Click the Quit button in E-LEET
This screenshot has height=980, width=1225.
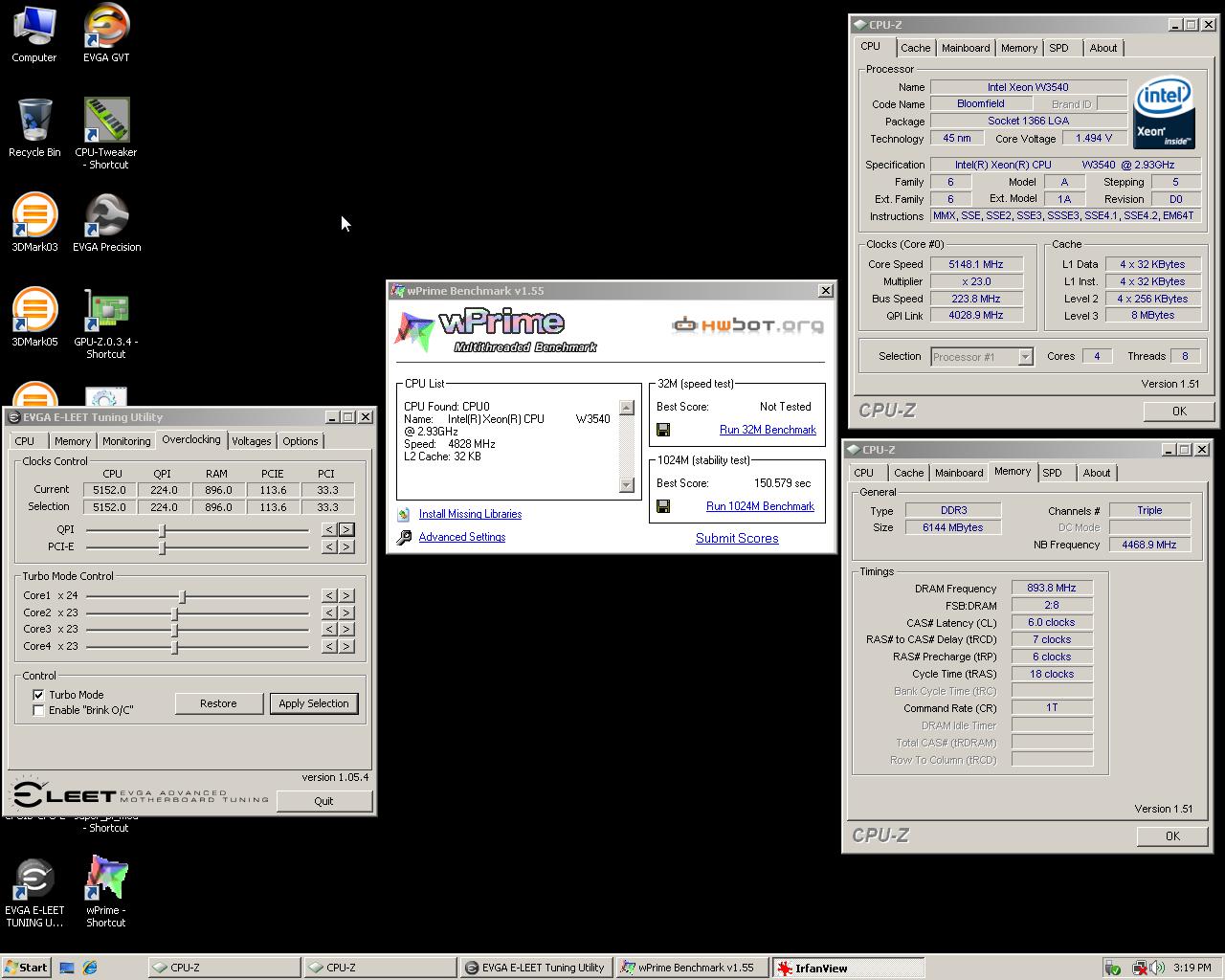tap(323, 801)
